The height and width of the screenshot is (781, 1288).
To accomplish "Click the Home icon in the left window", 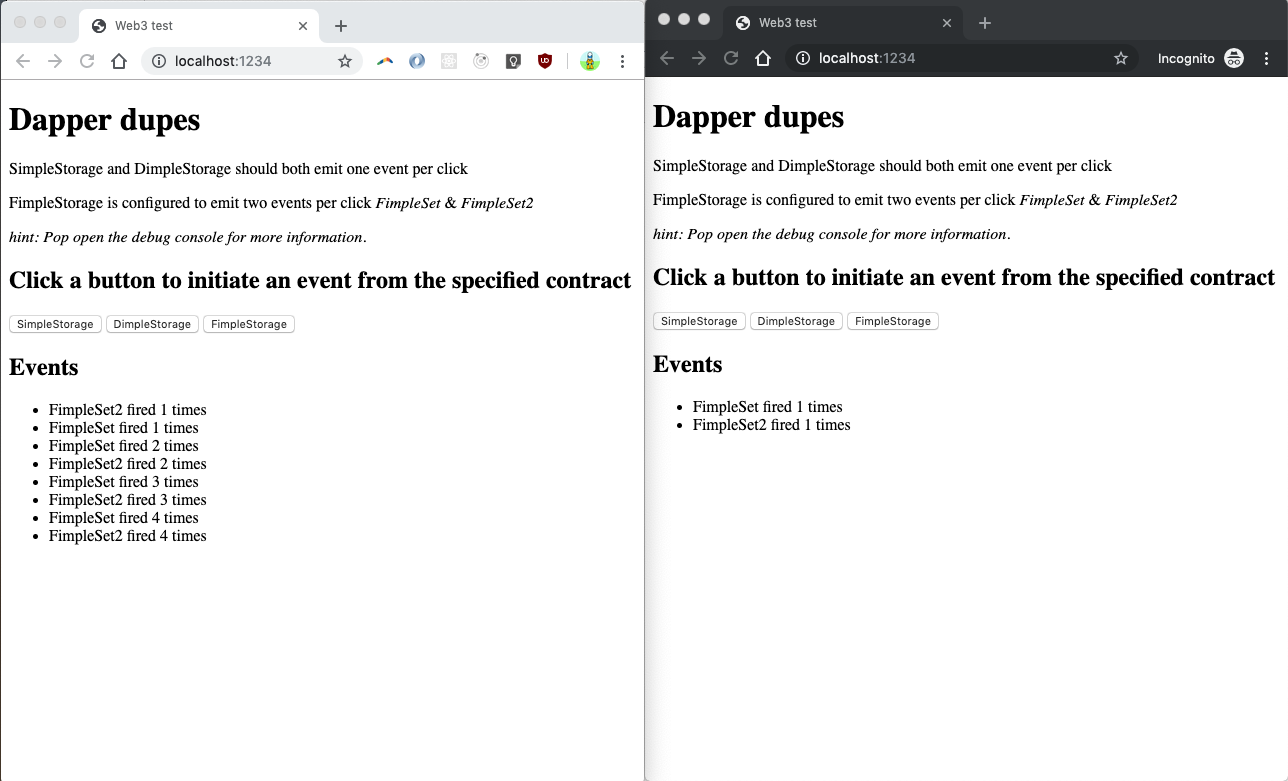I will [119, 61].
